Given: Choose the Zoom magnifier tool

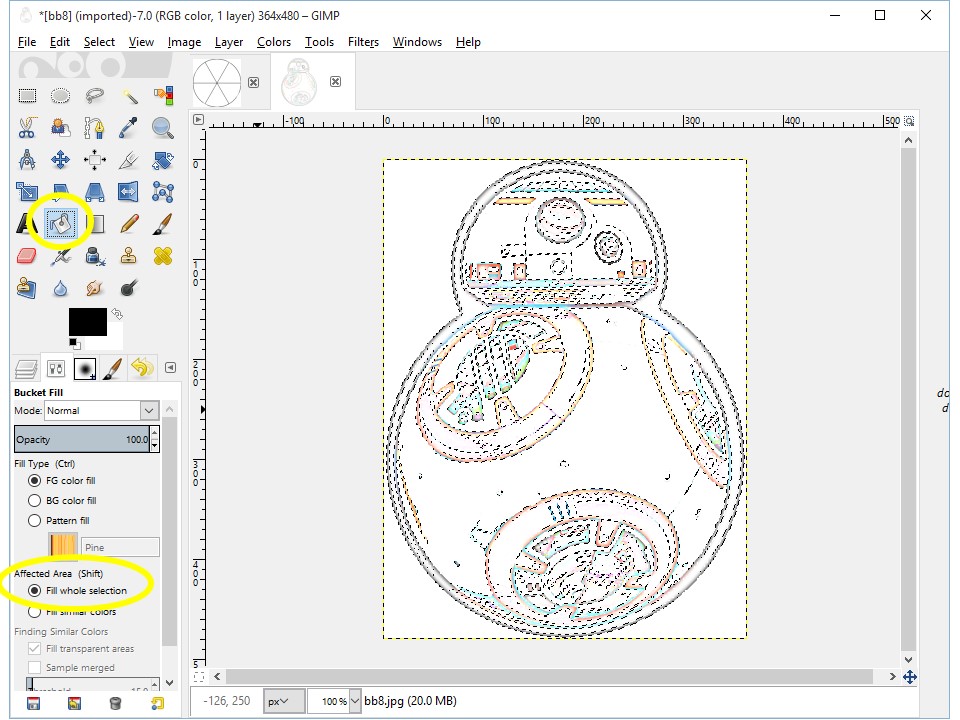Looking at the screenshot, I should 162,128.
